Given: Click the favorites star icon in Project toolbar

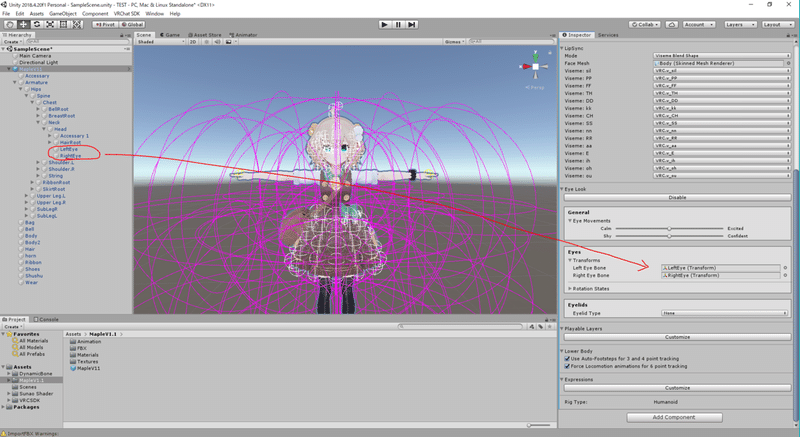Looking at the screenshot, I should coord(549,326).
